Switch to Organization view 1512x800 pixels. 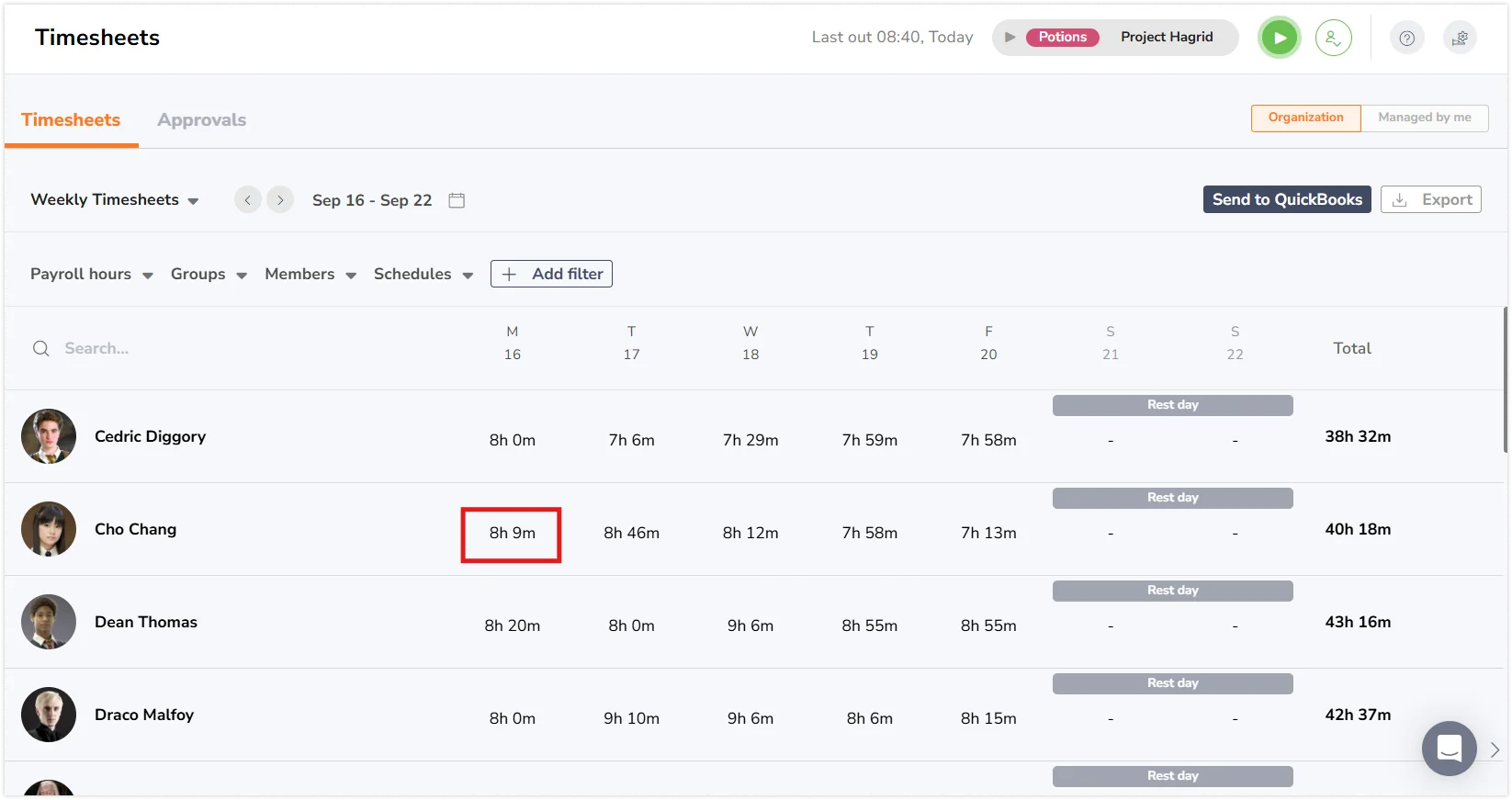coord(1305,118)
